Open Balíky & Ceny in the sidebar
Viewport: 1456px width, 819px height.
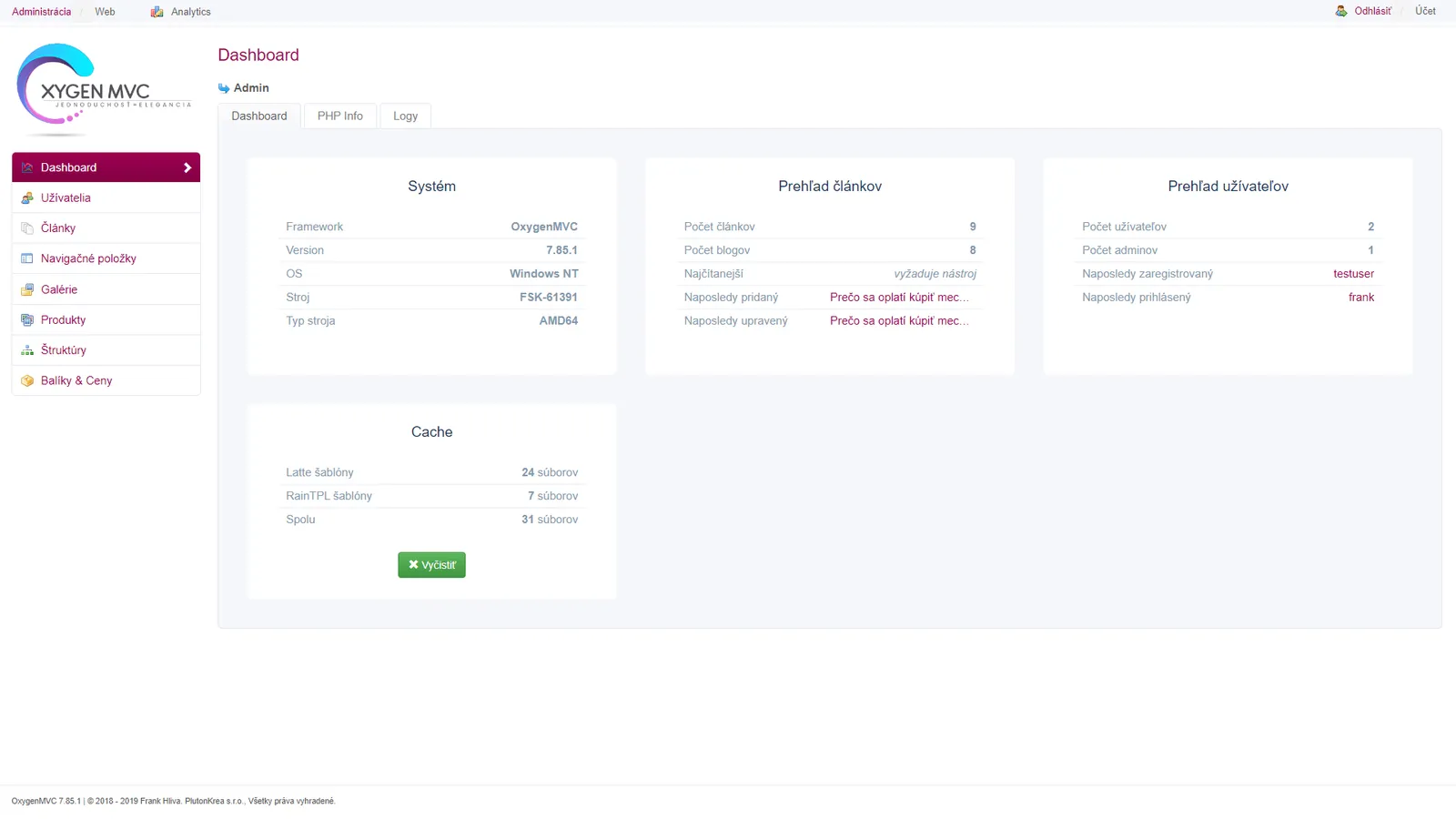(106, 380)
